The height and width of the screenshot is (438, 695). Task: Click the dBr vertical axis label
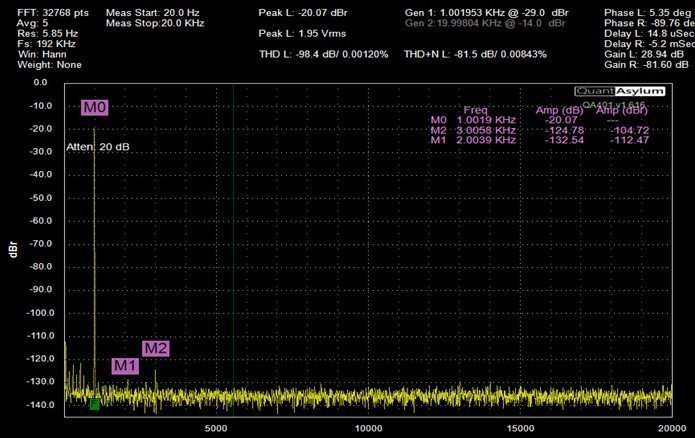coord(13,250)
